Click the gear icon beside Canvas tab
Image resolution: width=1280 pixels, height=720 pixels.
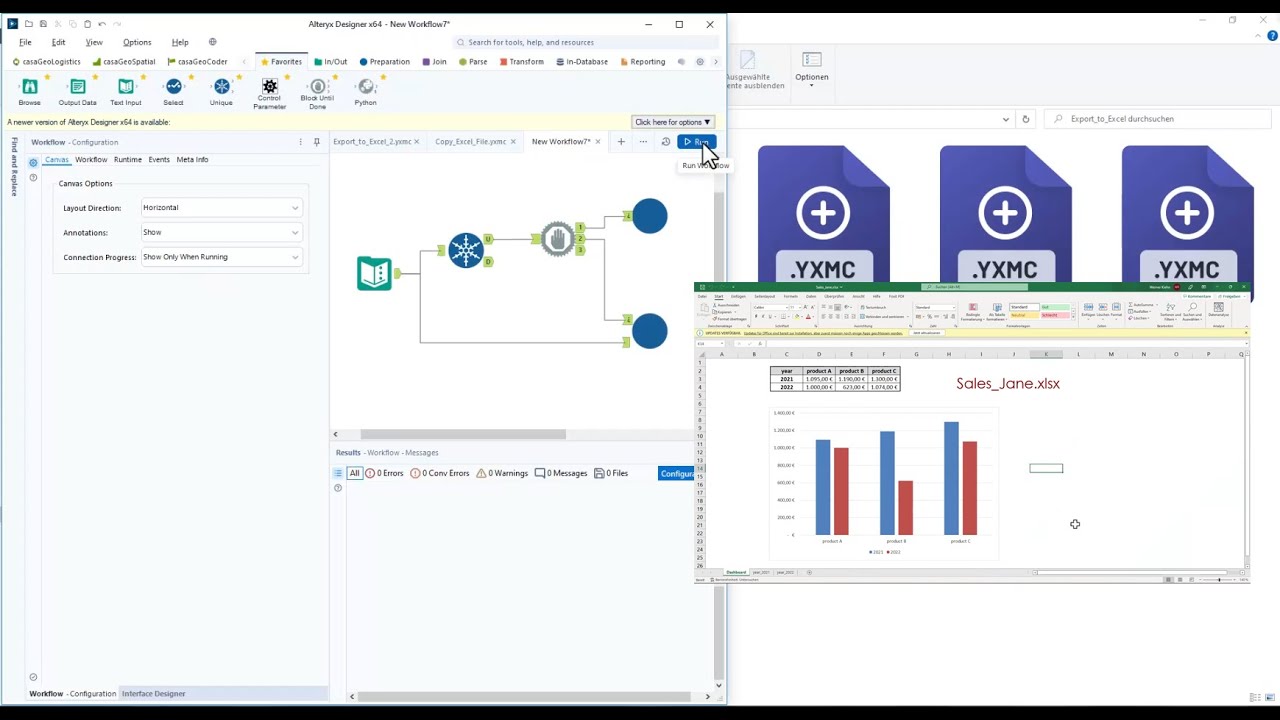point(33,162)
